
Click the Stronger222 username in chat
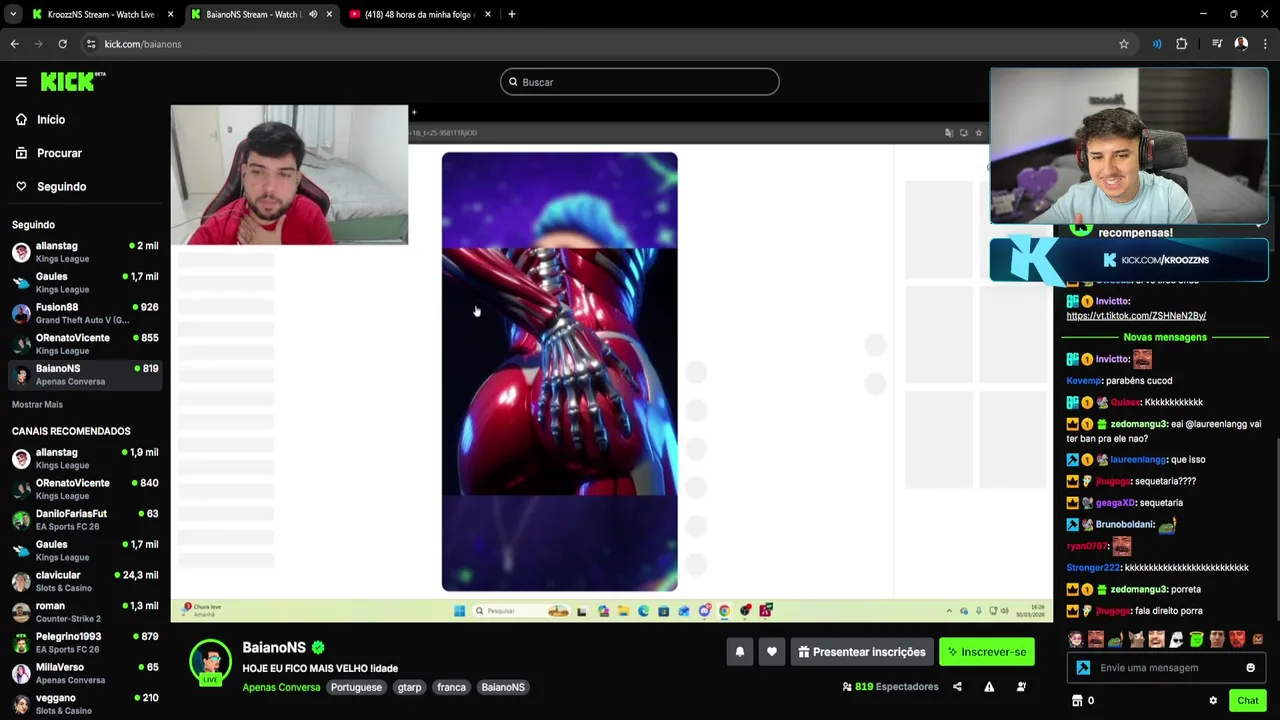pyautogui.click(x=1093, y=568)
